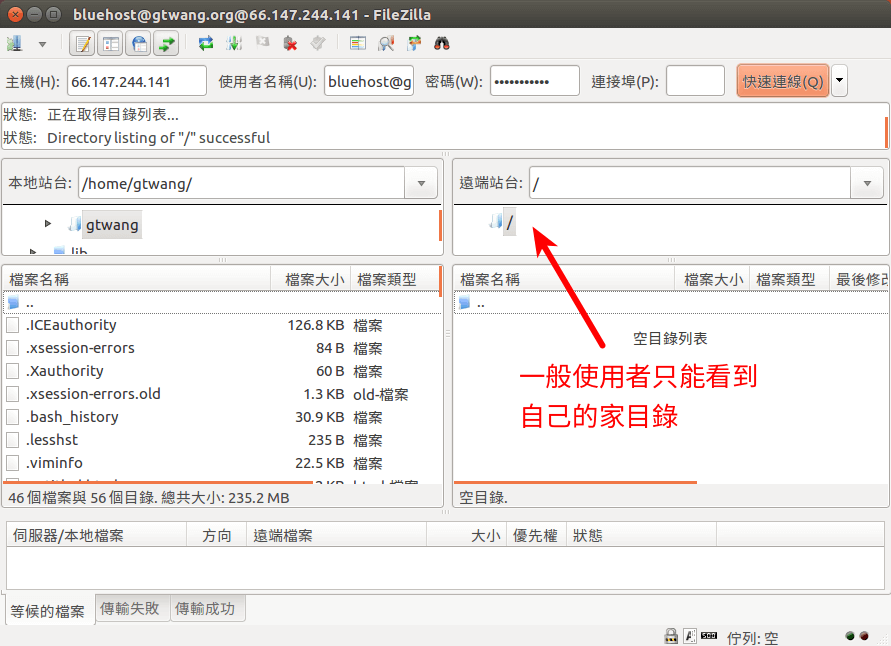Click the refresh file lists icon
891x646 pixels.
coord(206,44)
